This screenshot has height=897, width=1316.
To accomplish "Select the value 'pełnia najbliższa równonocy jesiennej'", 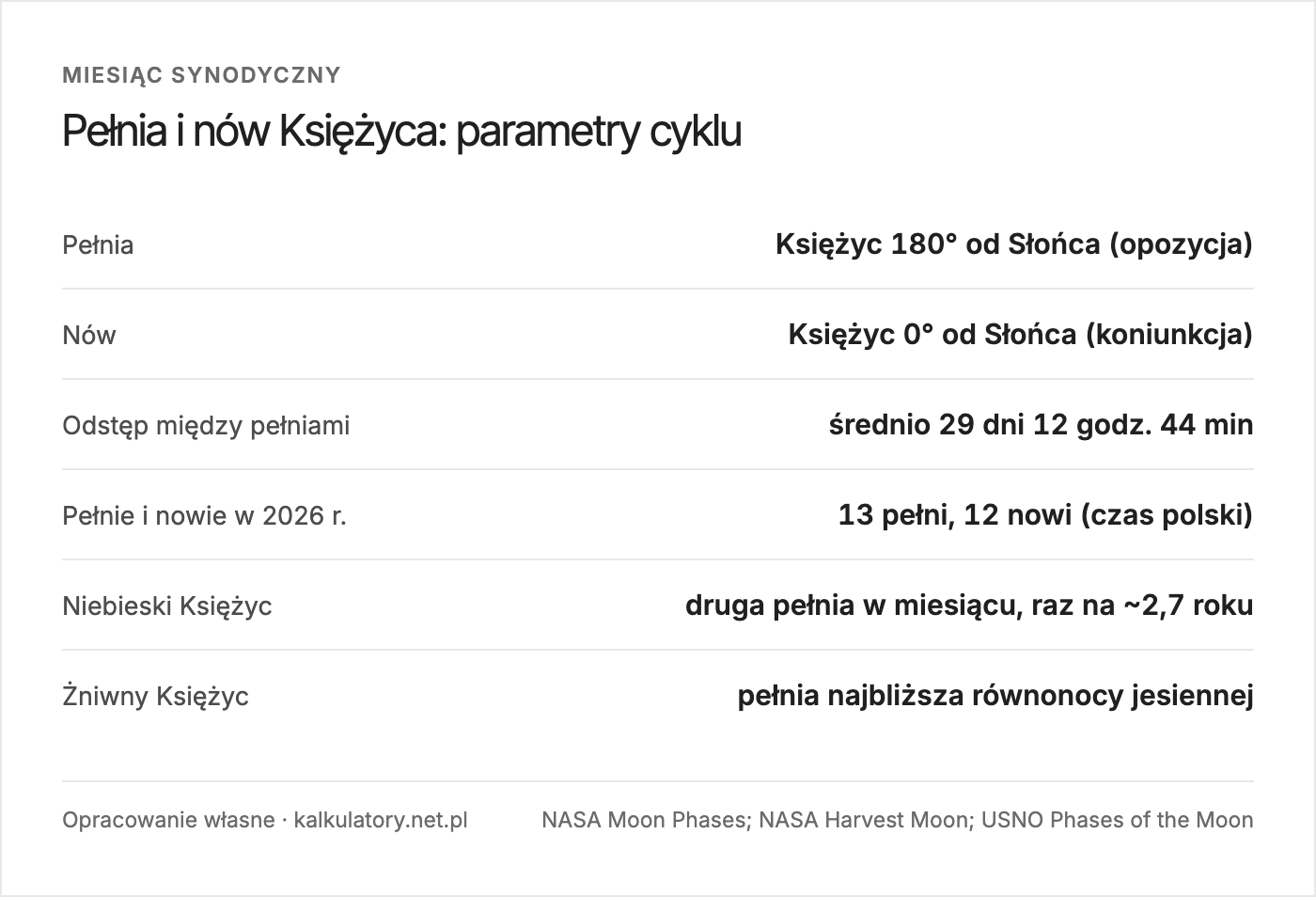I will coord(995,696).
